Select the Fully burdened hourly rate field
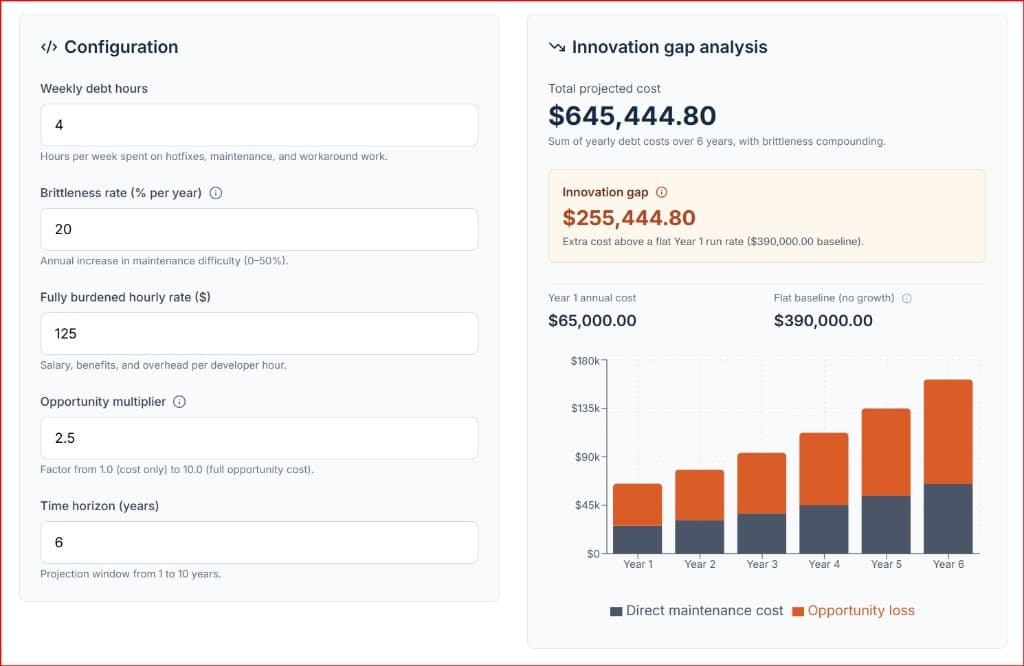This screenshot has width=1024, height=666. point(259,334)
